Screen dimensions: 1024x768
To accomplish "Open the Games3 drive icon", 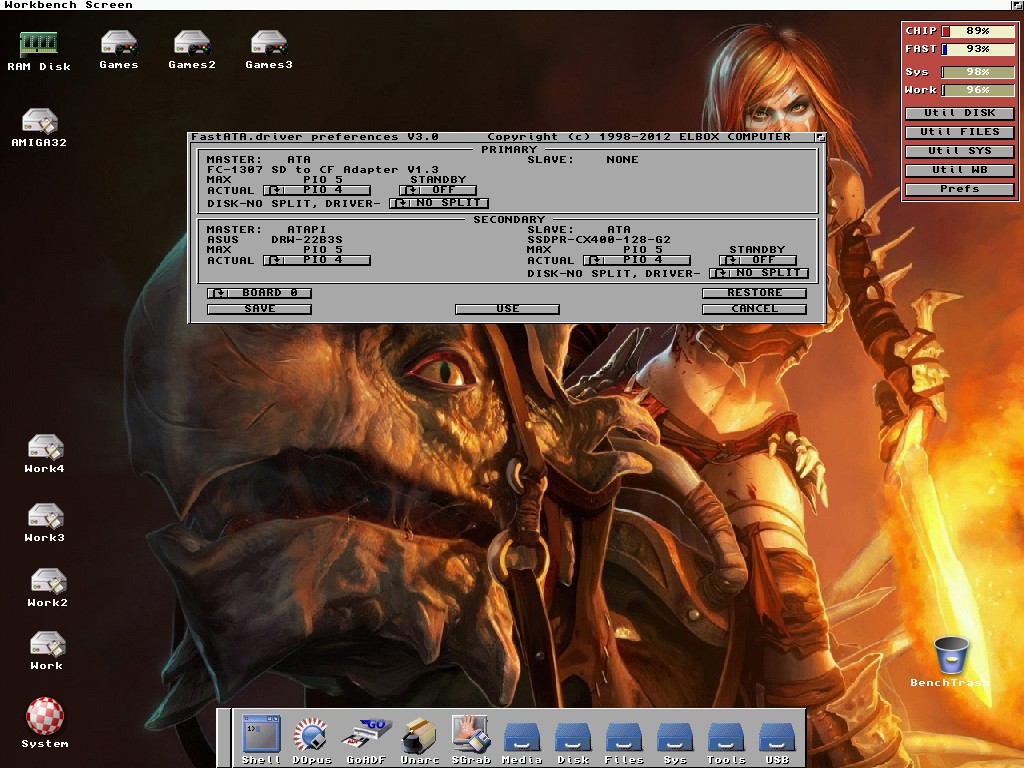I will pos(269,50).
